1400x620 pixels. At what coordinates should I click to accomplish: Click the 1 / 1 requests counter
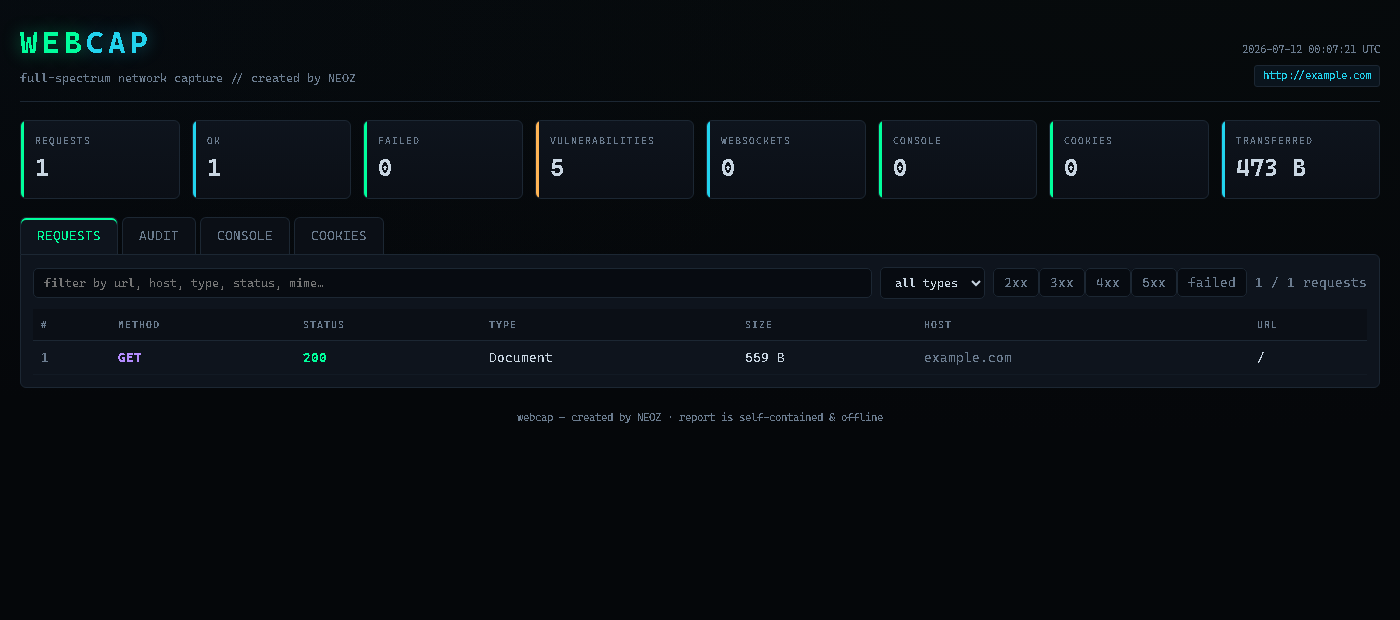(x=1311, y=283)
